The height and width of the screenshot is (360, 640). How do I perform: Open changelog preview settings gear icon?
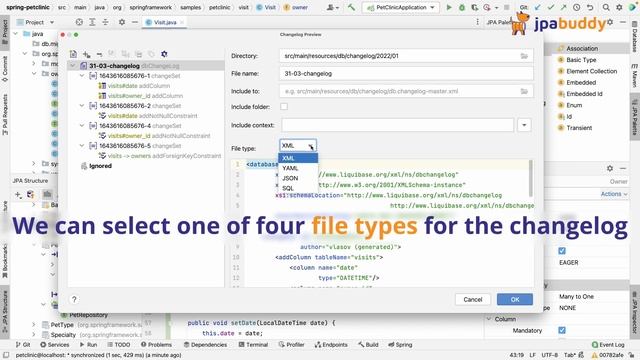click(164, 54)
